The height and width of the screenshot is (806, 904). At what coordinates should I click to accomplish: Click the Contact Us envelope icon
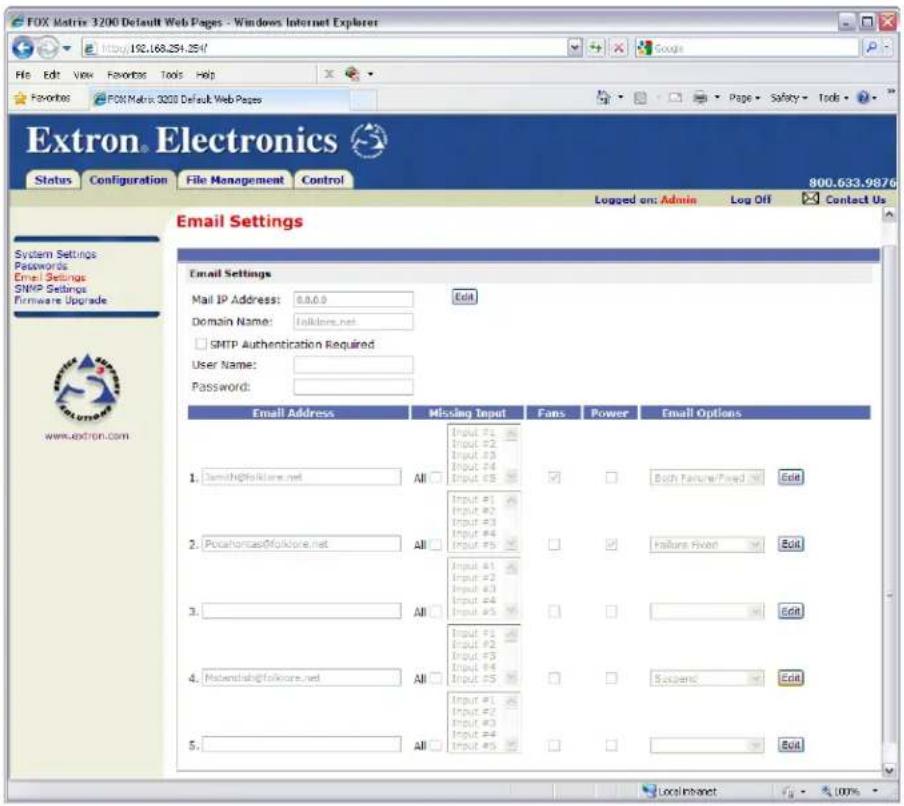810,198
